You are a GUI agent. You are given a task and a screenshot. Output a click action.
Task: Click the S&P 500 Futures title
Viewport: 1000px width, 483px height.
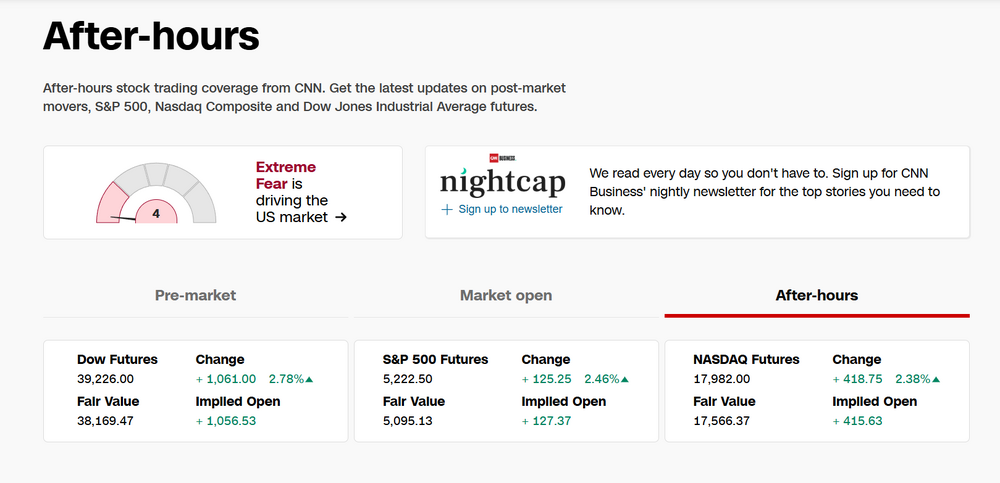pos(435,359)
